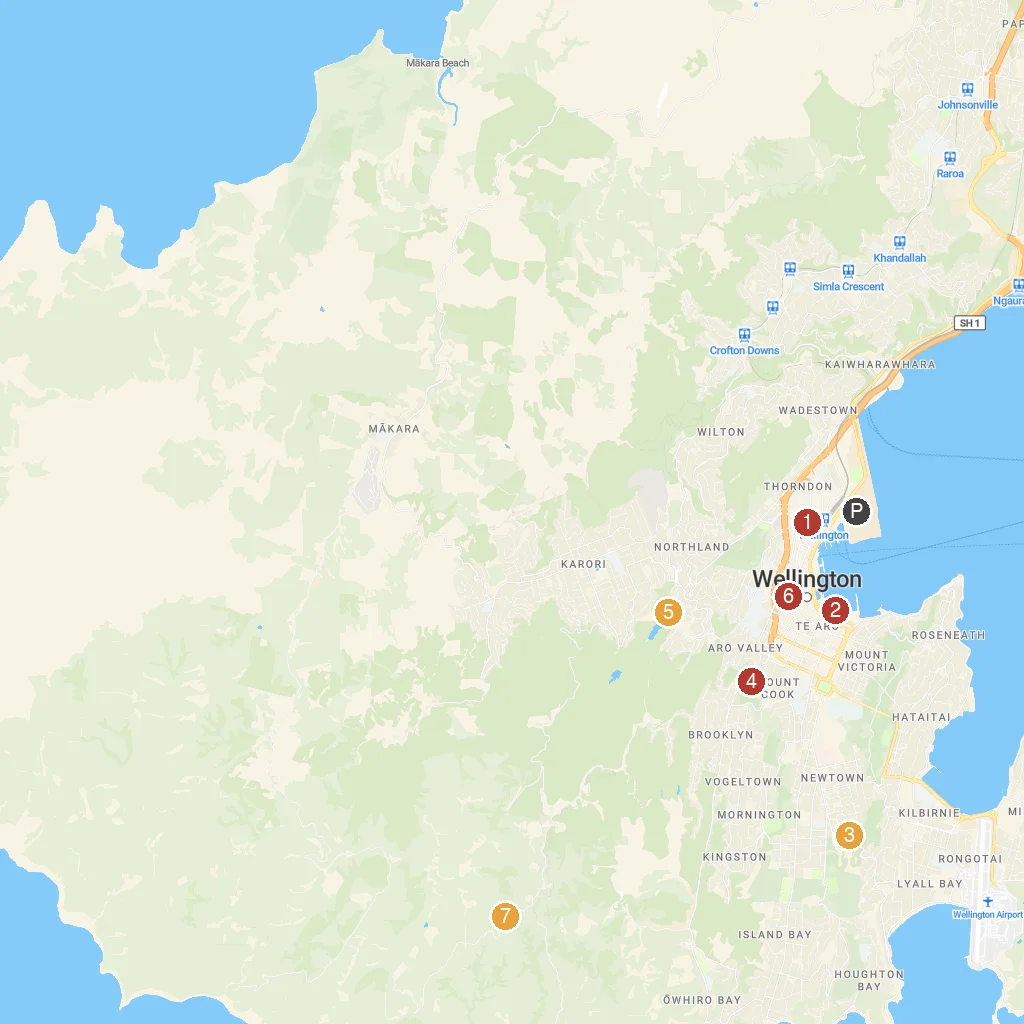Click the Khandallah train station icon

coord(899,242)
